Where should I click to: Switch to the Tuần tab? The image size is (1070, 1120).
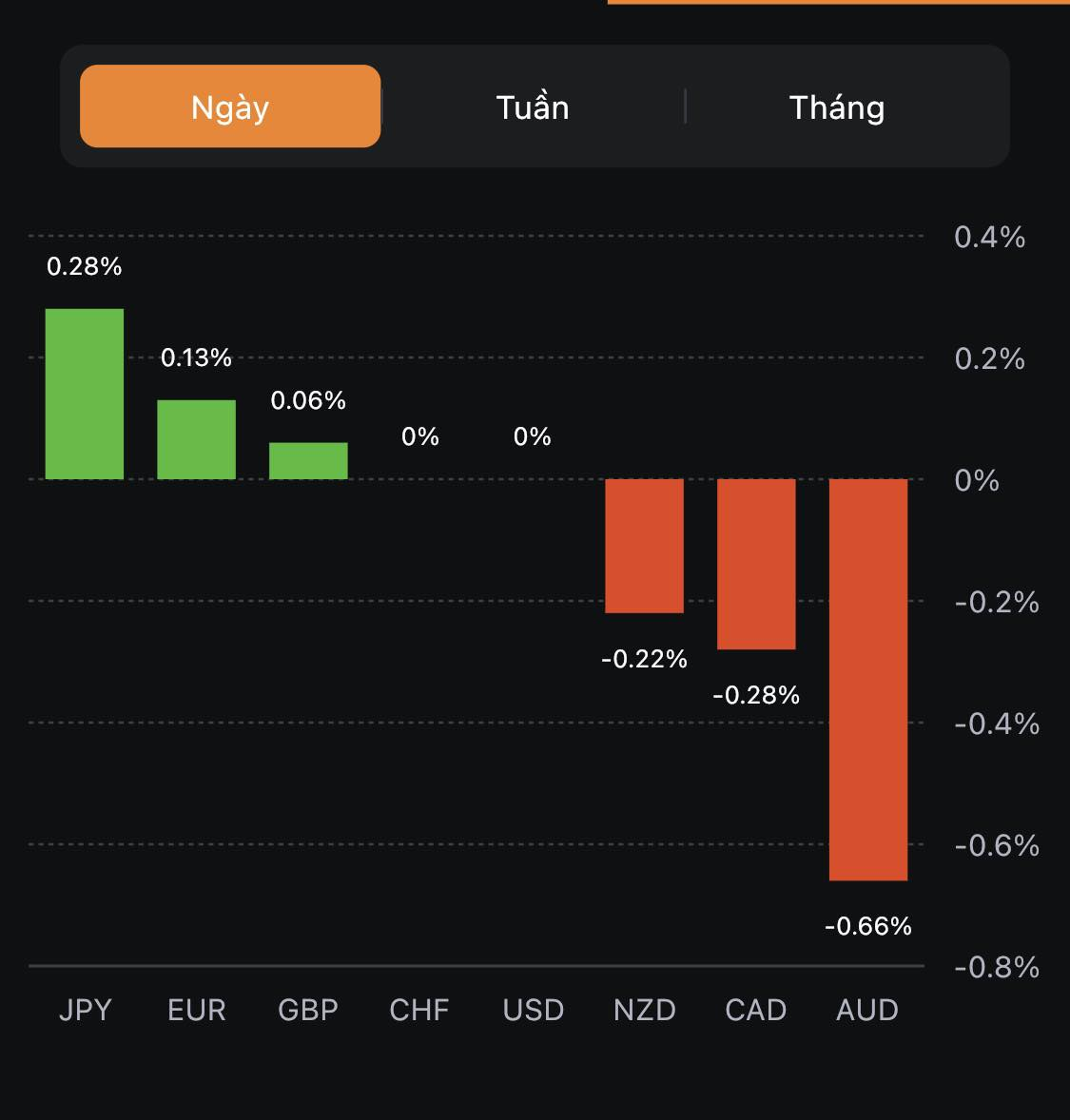point(533,106)
